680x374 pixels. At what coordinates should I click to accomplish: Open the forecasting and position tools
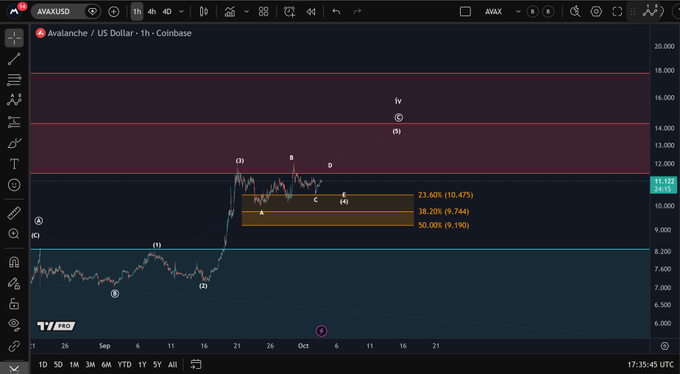[x=14, y=122]
